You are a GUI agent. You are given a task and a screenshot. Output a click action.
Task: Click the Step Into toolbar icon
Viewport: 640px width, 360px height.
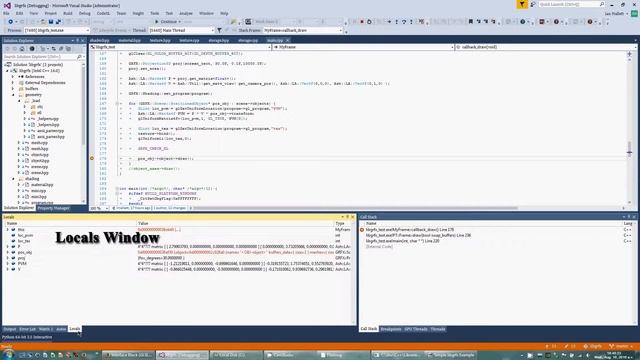coord(396,22)
